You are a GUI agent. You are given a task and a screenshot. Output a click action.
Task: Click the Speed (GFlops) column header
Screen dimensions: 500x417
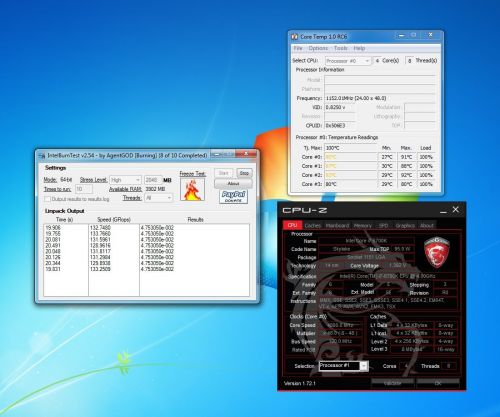click(x=114, y=220)
